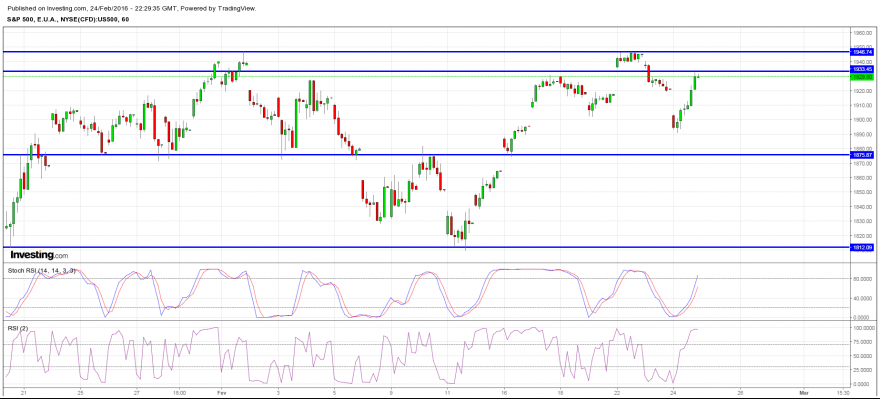The width and height of the screenshot is (880, 399).
Task: Click the '16:00' time axis label
Action: pyautogui.click(x=180, y=393)
